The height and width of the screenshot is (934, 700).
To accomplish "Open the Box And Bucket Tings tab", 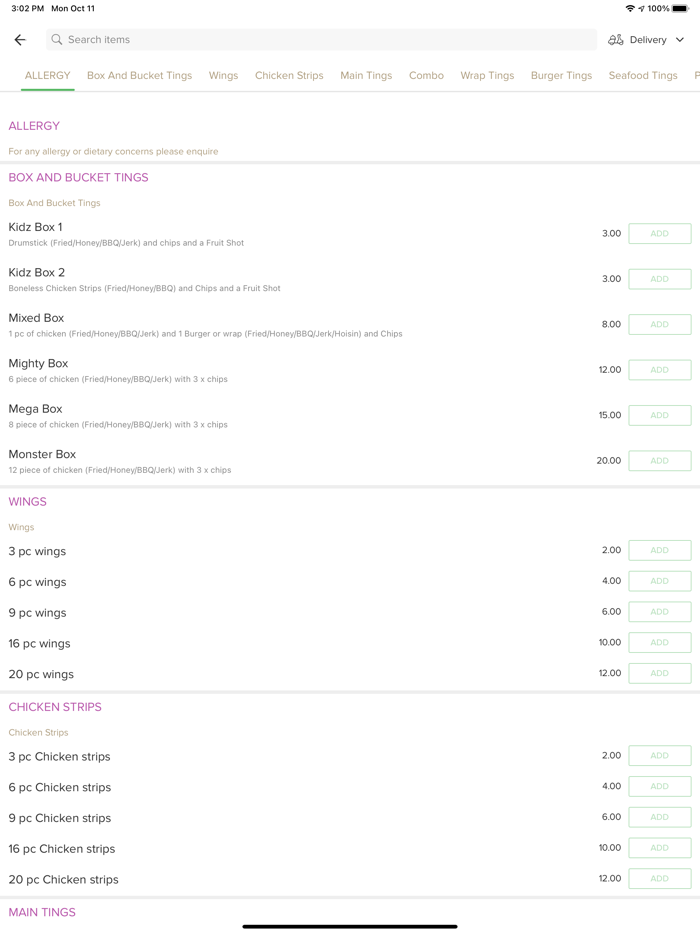I will click(x=139, y=76).
